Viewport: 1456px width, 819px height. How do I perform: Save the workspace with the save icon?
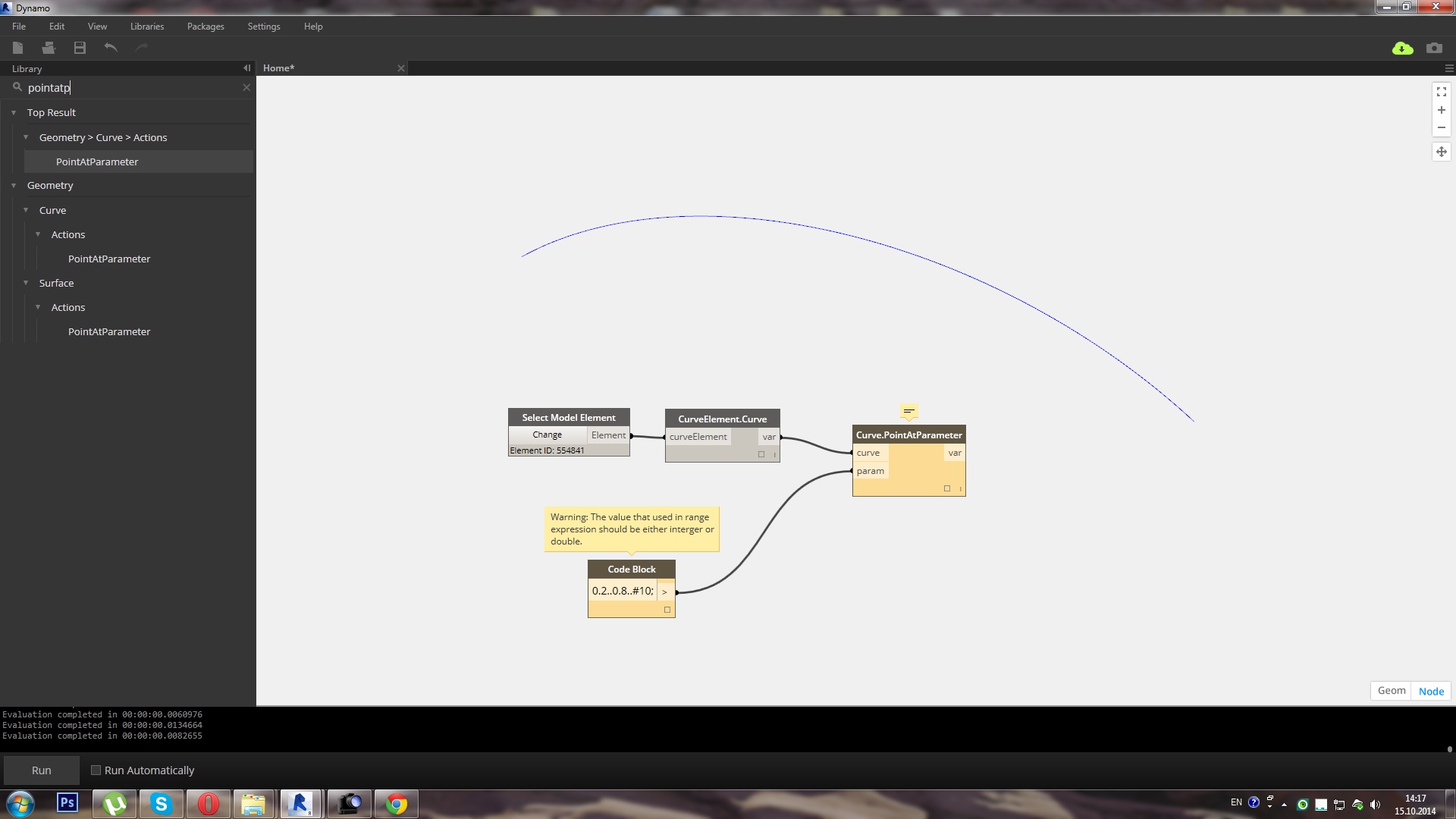tap(78, 47)
